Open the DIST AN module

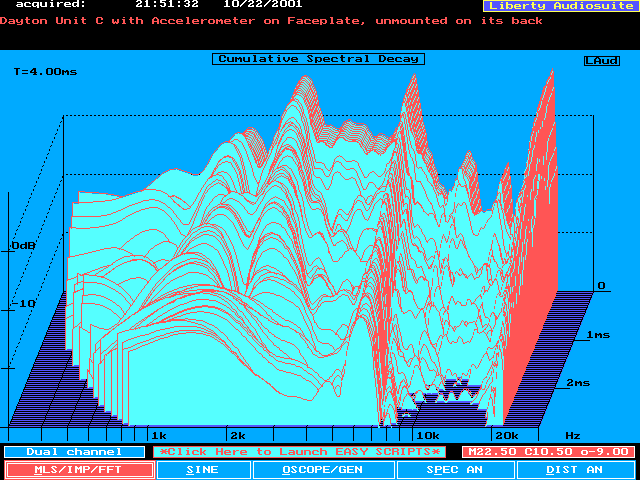pos(574,470)
